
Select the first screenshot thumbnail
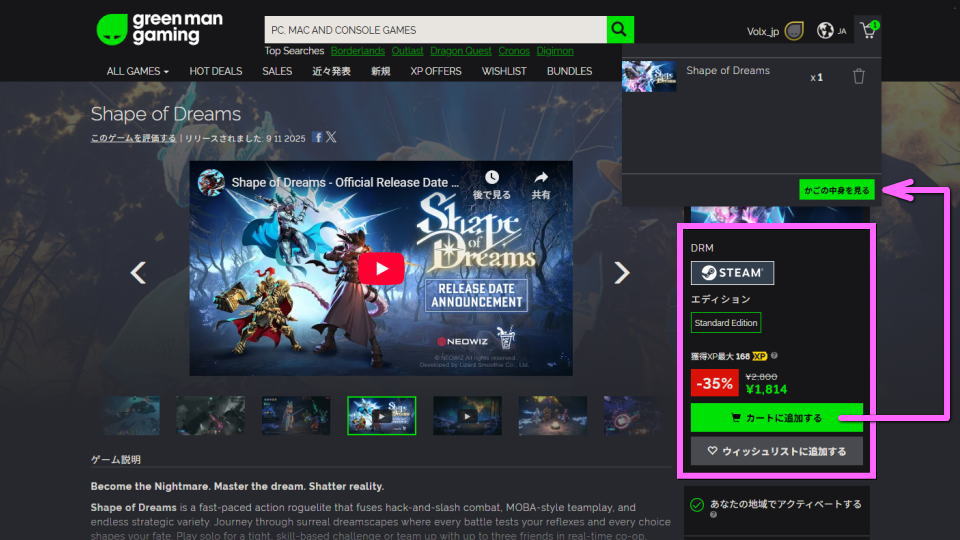pos(131,416)
